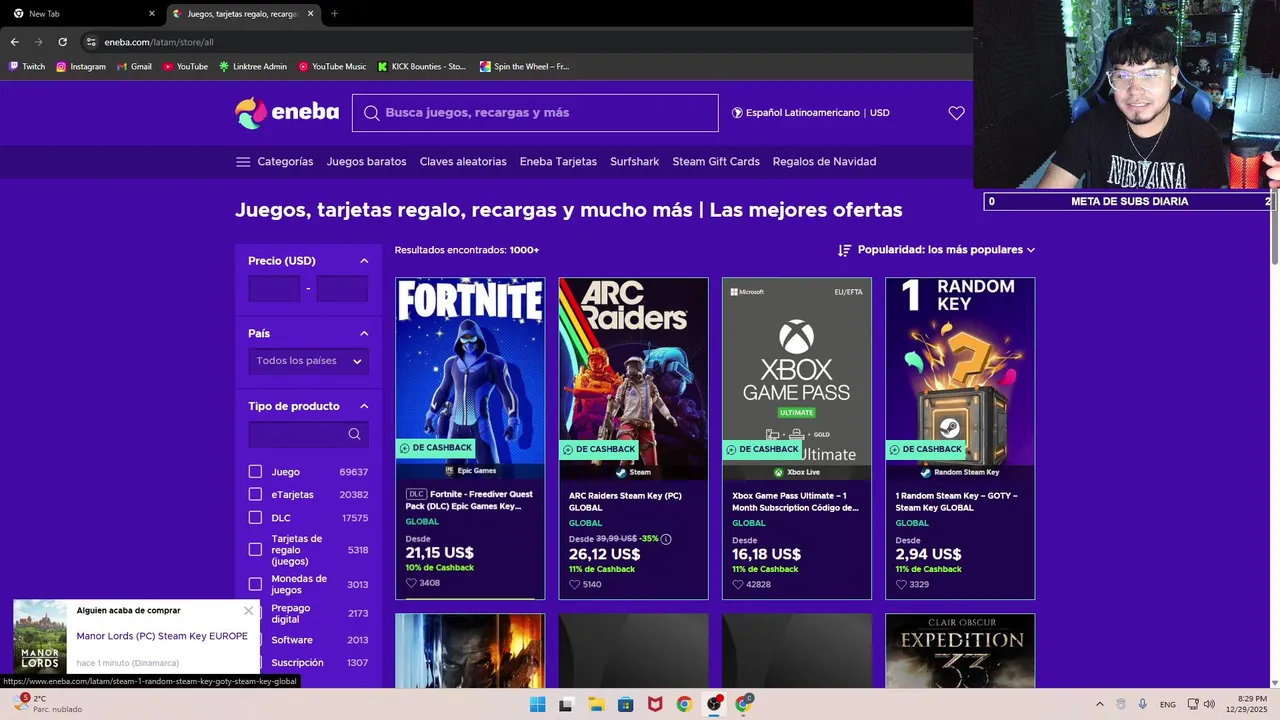
Task: Click the price info icon on ARC Raiders
Action: tap(666, 539)
